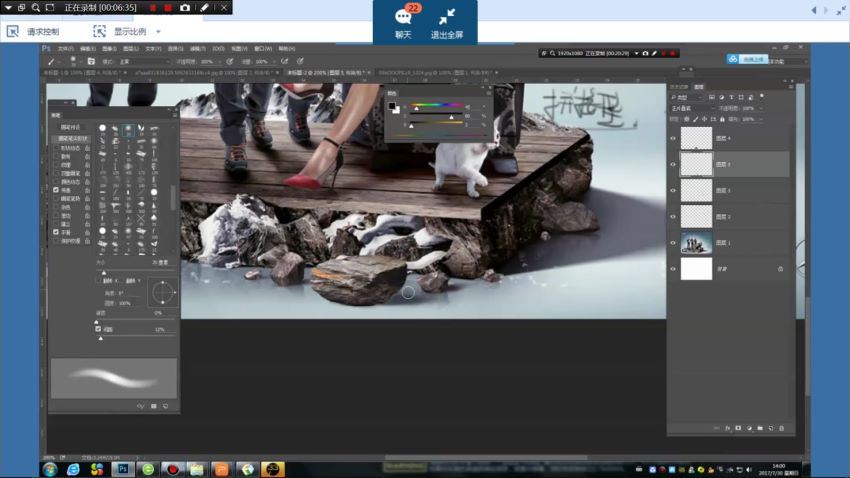Click the brush size slider handle
Viewport: 850px width, 478px height.
click(104, 273)
